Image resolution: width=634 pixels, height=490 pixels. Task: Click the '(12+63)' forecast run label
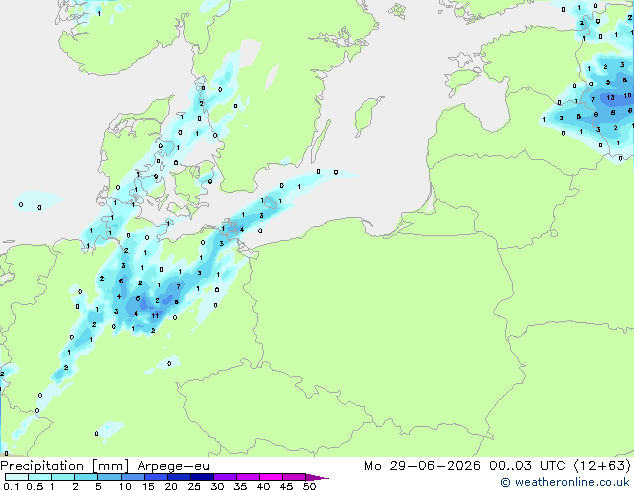(x=602, y=466)
